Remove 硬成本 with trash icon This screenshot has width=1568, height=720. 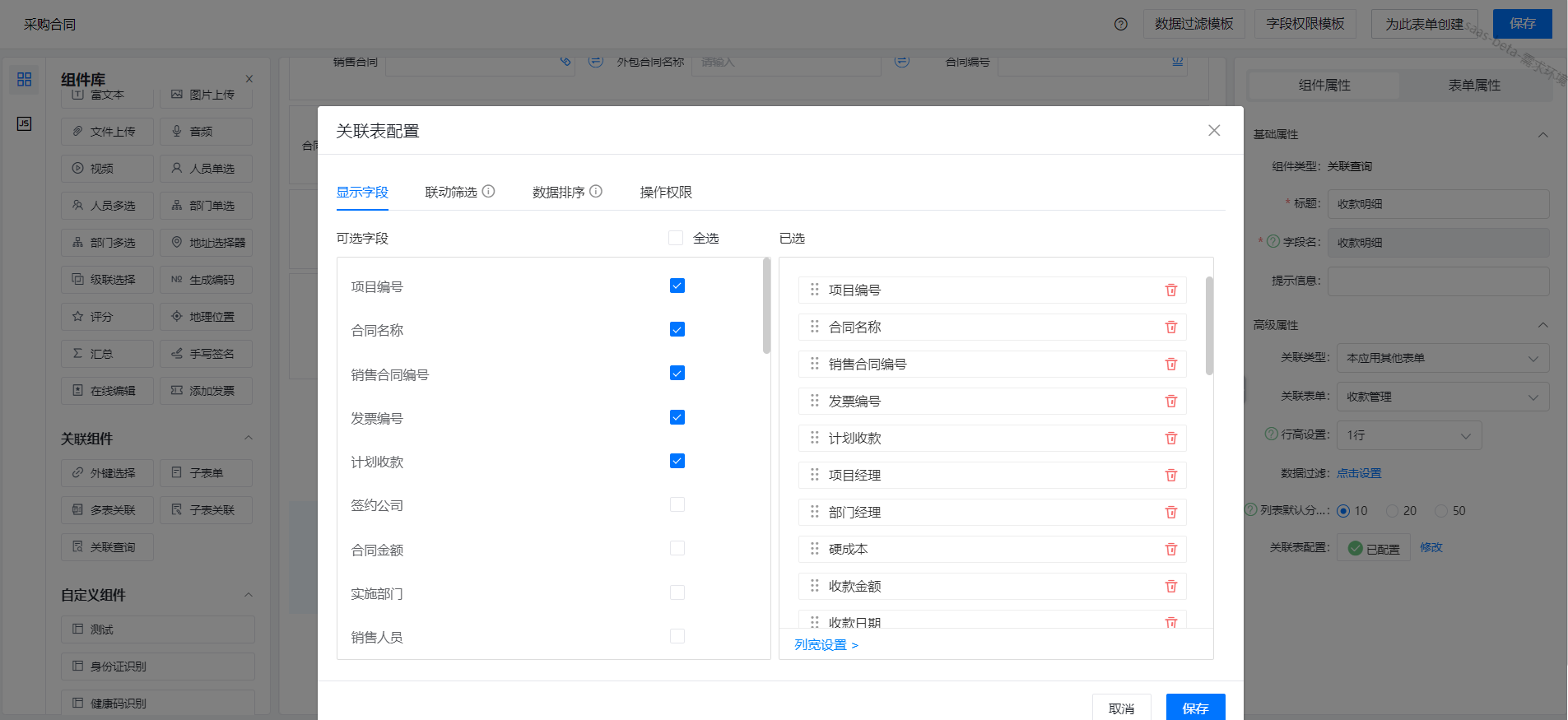1170,549
